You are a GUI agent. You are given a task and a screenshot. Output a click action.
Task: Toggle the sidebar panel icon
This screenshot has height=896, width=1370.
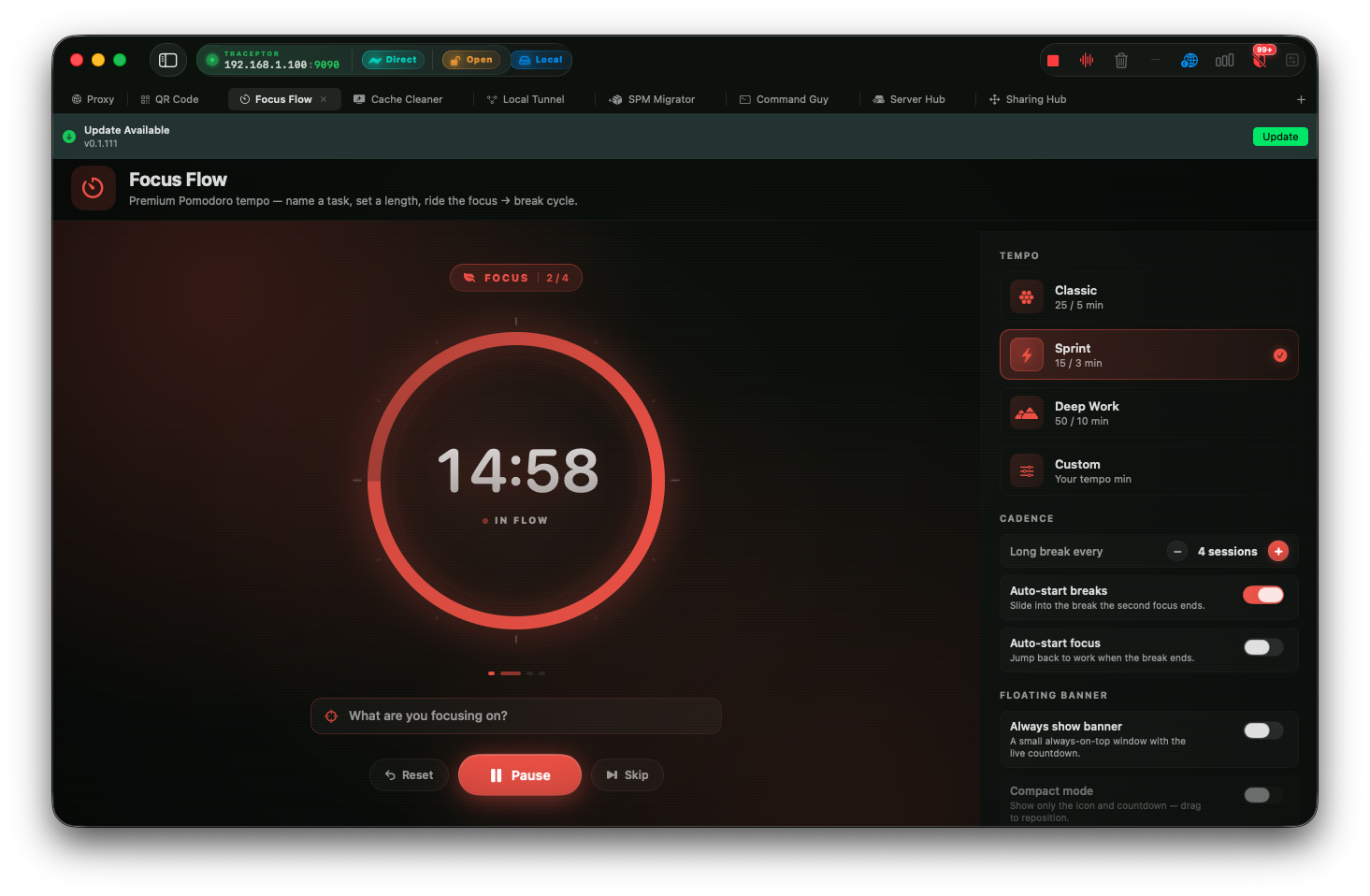tap(168, 60)
